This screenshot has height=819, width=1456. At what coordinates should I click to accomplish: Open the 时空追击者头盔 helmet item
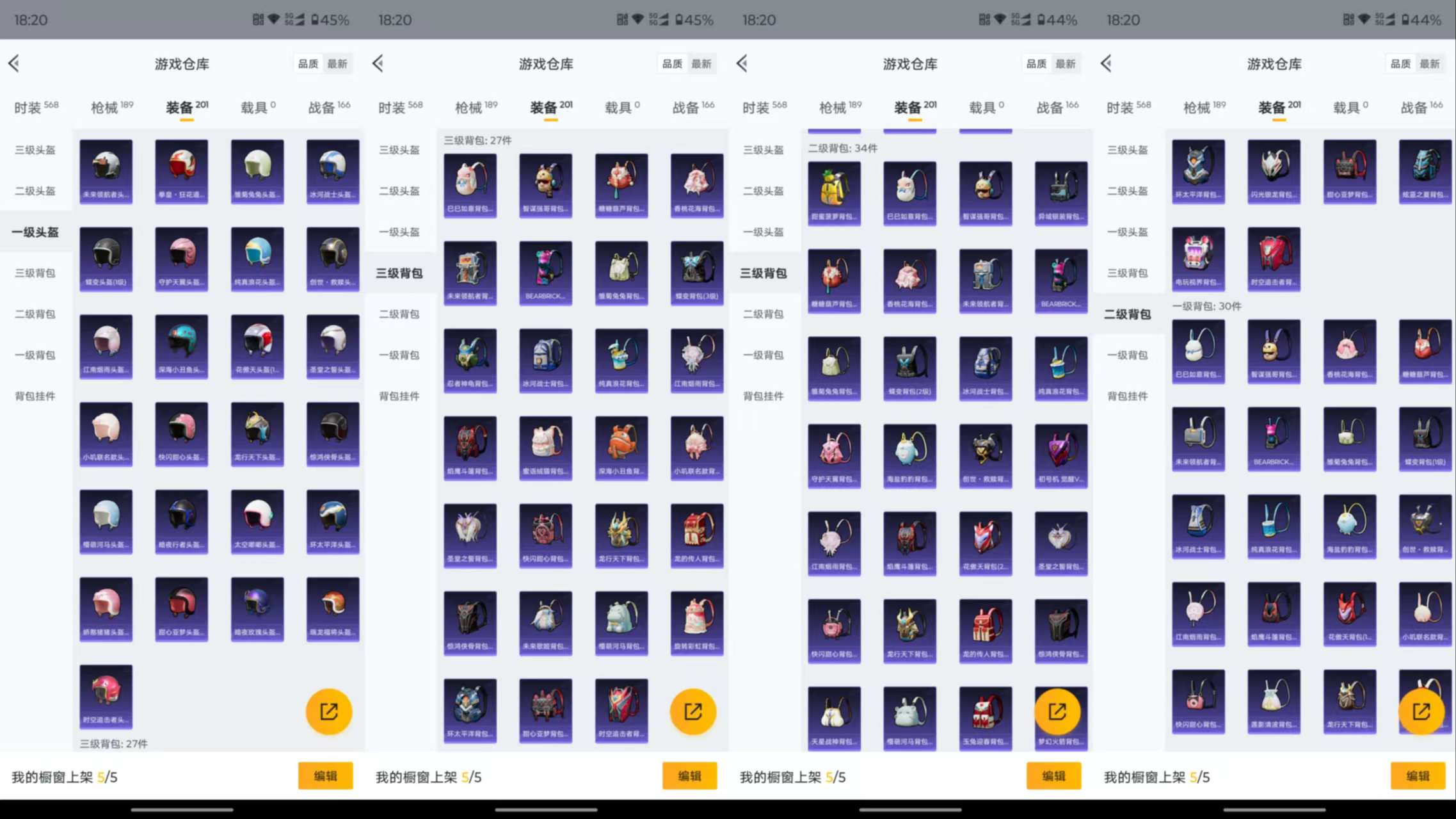tap(106, 696)
